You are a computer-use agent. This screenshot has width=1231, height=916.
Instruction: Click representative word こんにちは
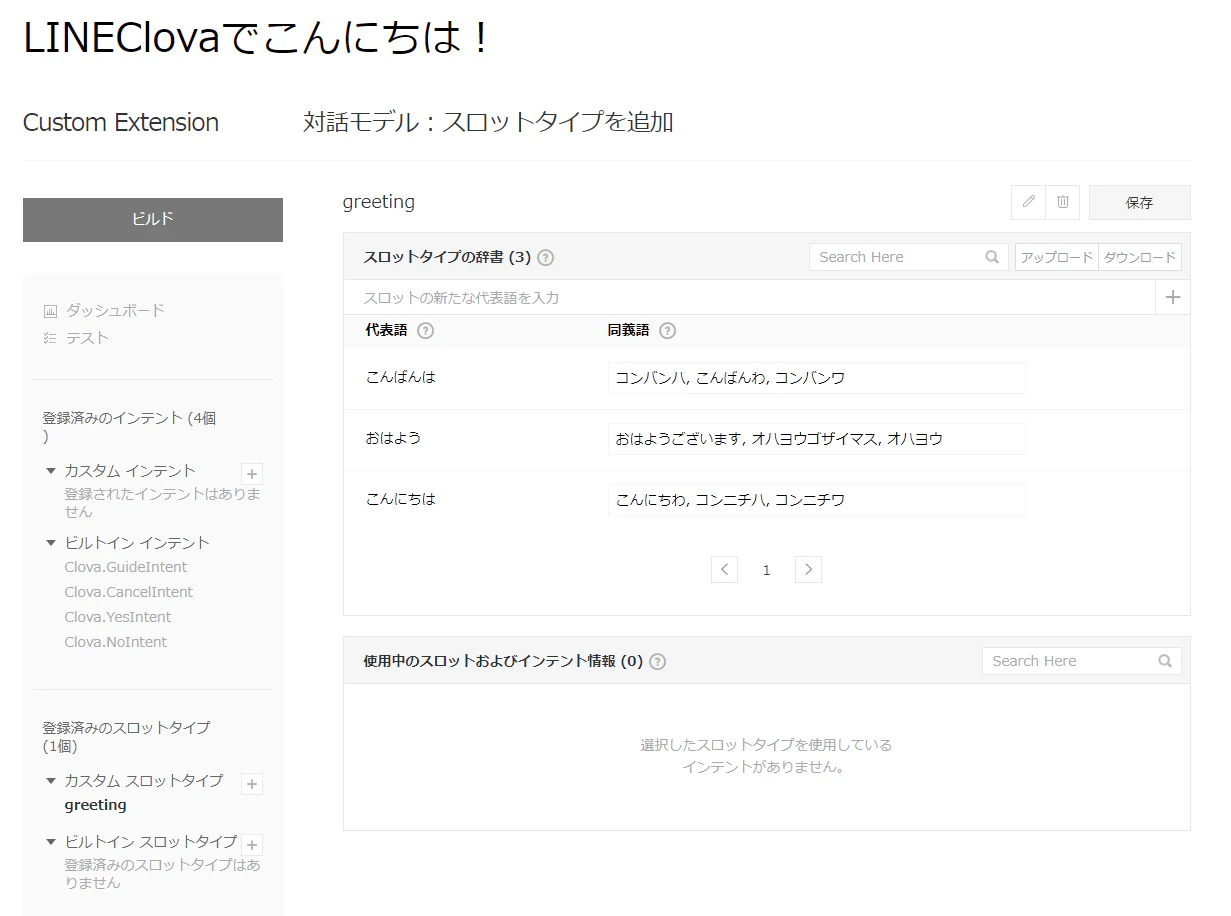(401, 499)
